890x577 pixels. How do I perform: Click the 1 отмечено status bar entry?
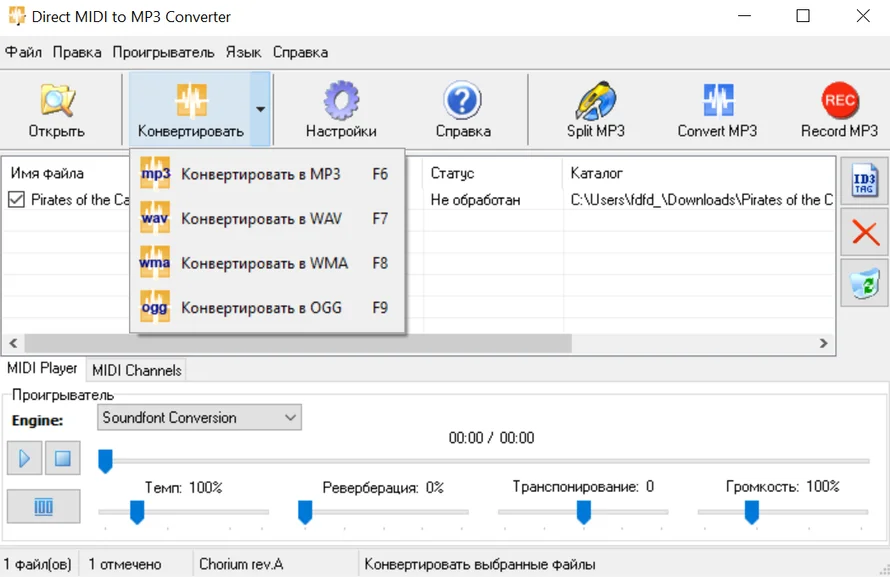coord(125,565)
